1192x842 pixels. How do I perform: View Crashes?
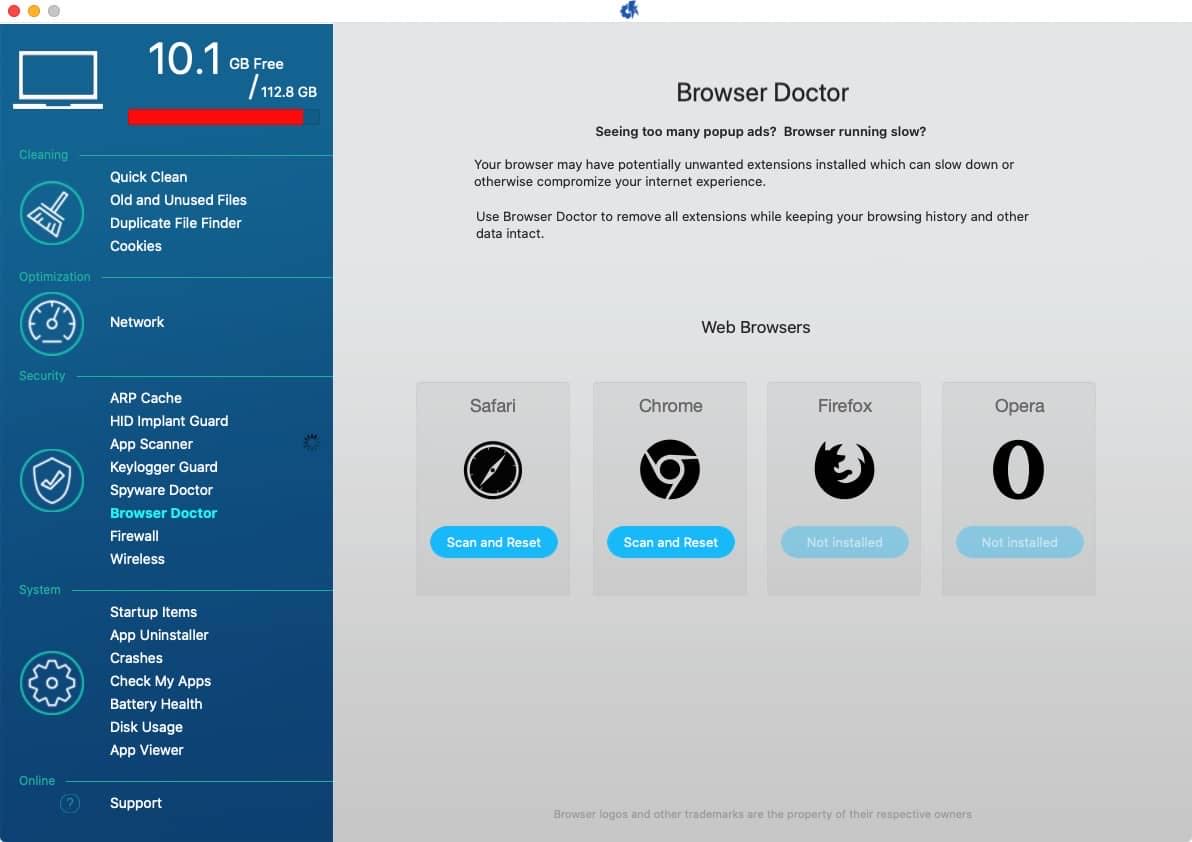(136, 658)
